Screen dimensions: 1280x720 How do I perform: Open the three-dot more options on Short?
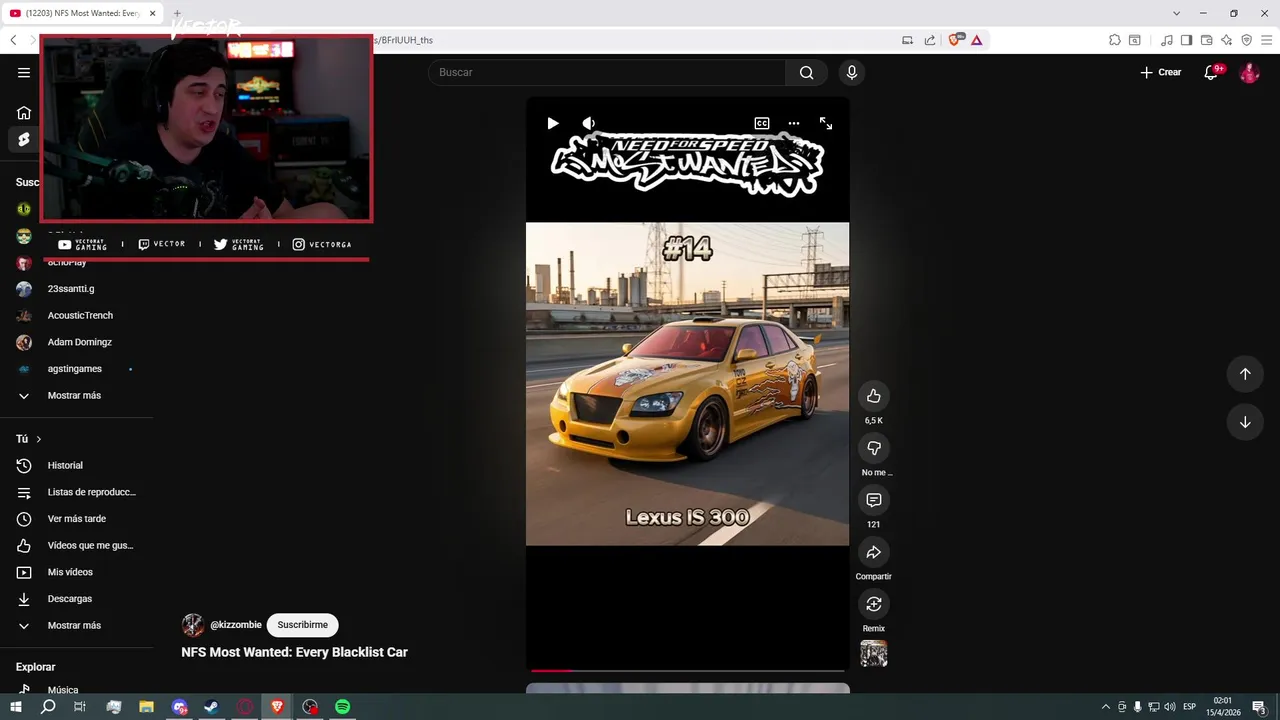pos(794,123)
